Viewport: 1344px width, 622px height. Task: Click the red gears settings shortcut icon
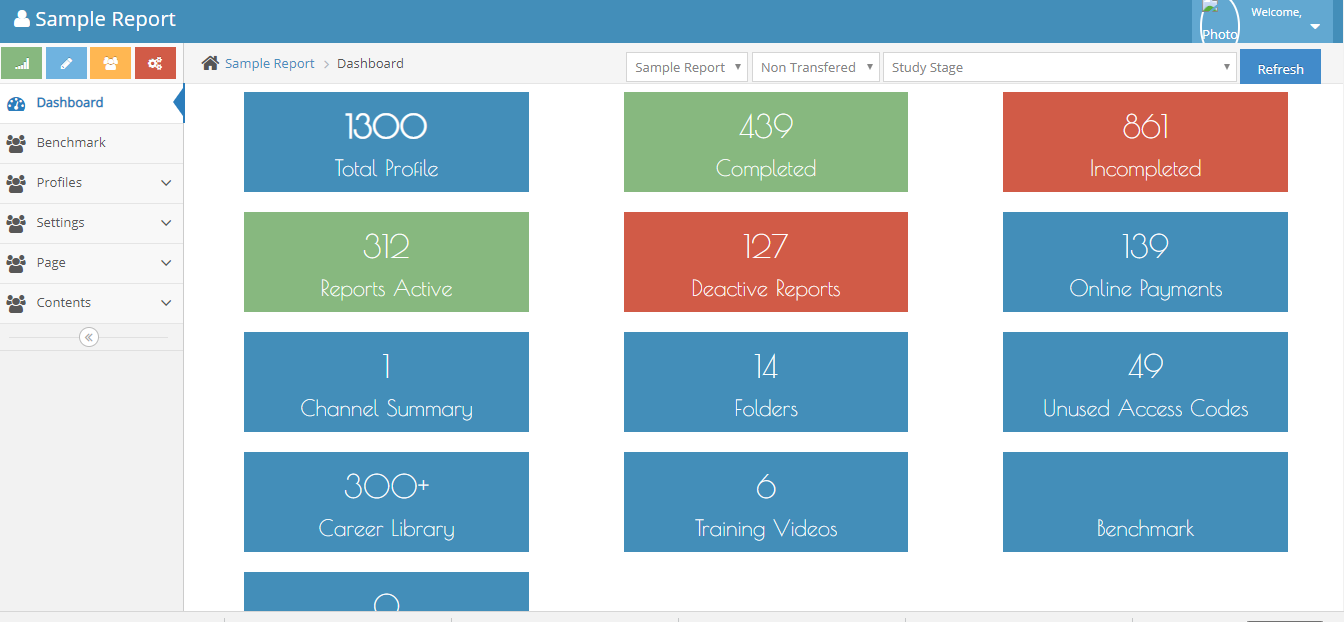coord(155,63)
